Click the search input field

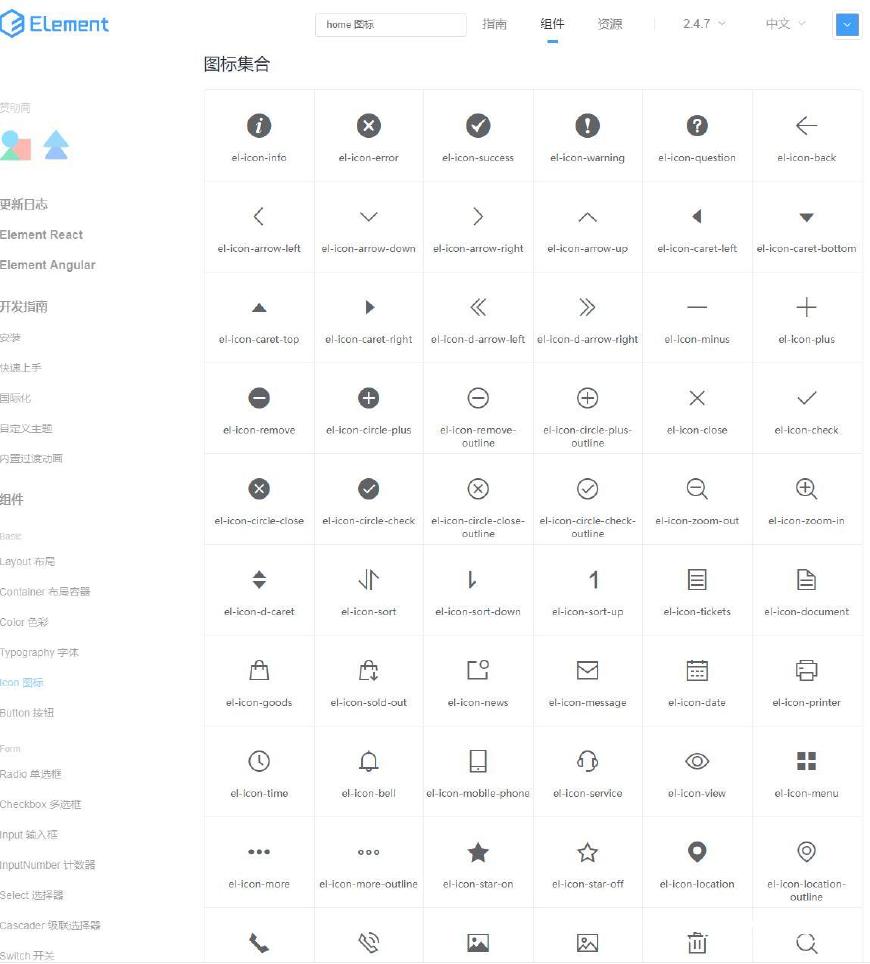390,25
